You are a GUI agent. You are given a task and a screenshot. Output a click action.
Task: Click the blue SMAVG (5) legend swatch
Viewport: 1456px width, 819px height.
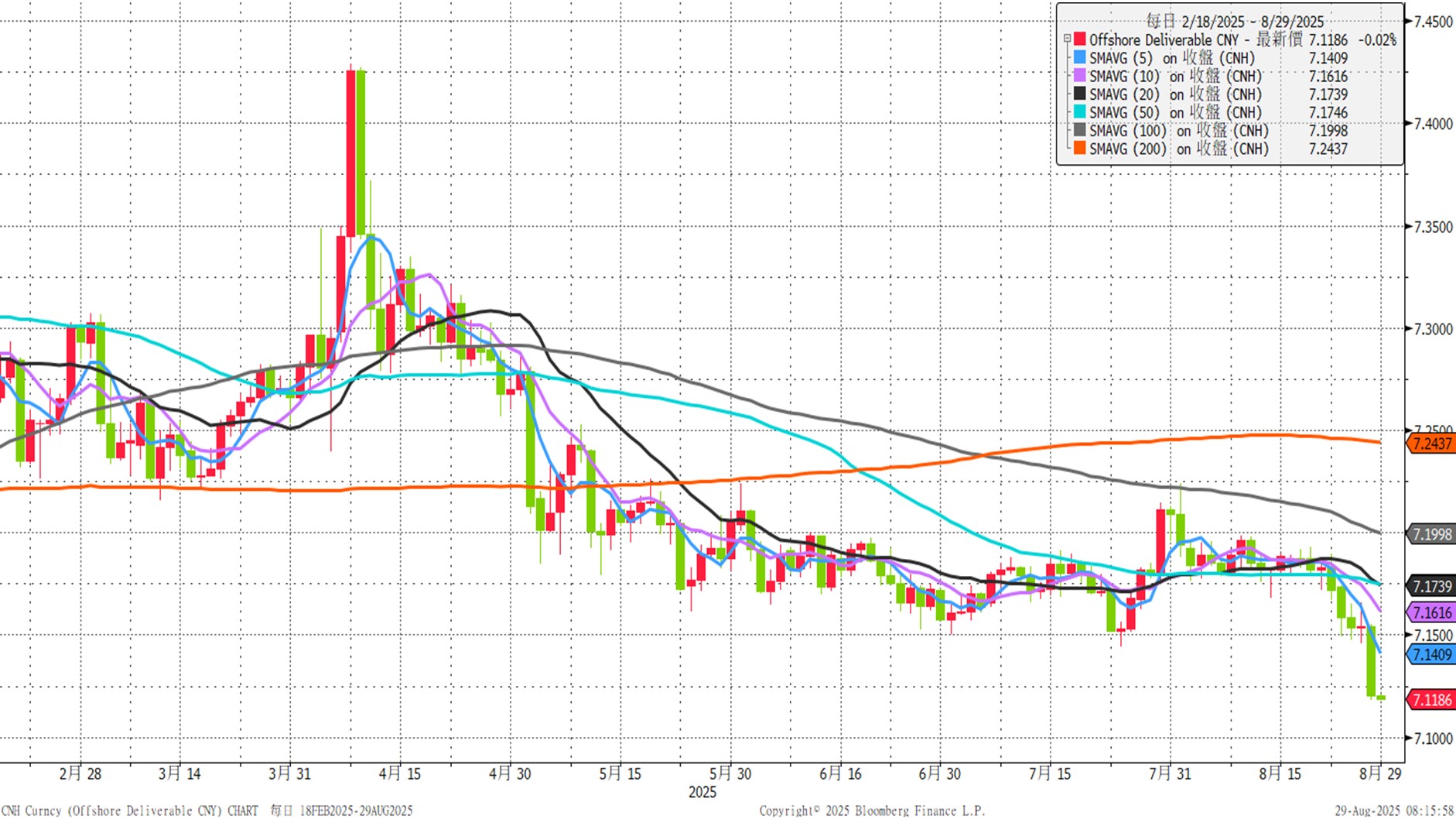pos(1080,57)
